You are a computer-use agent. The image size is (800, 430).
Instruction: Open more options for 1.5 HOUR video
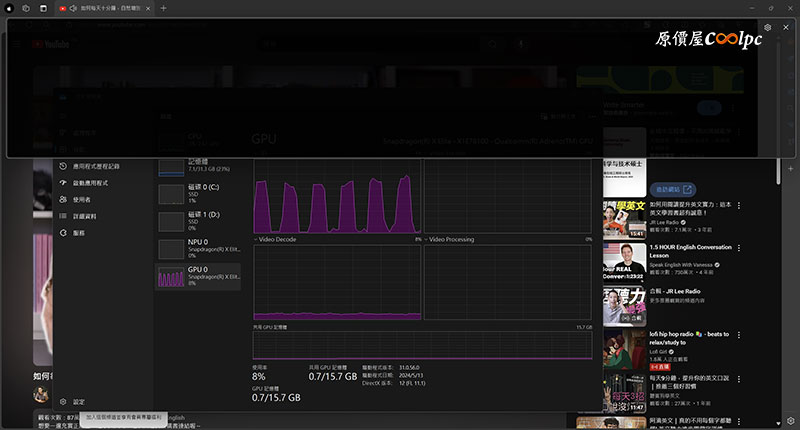tap(739, 248)
